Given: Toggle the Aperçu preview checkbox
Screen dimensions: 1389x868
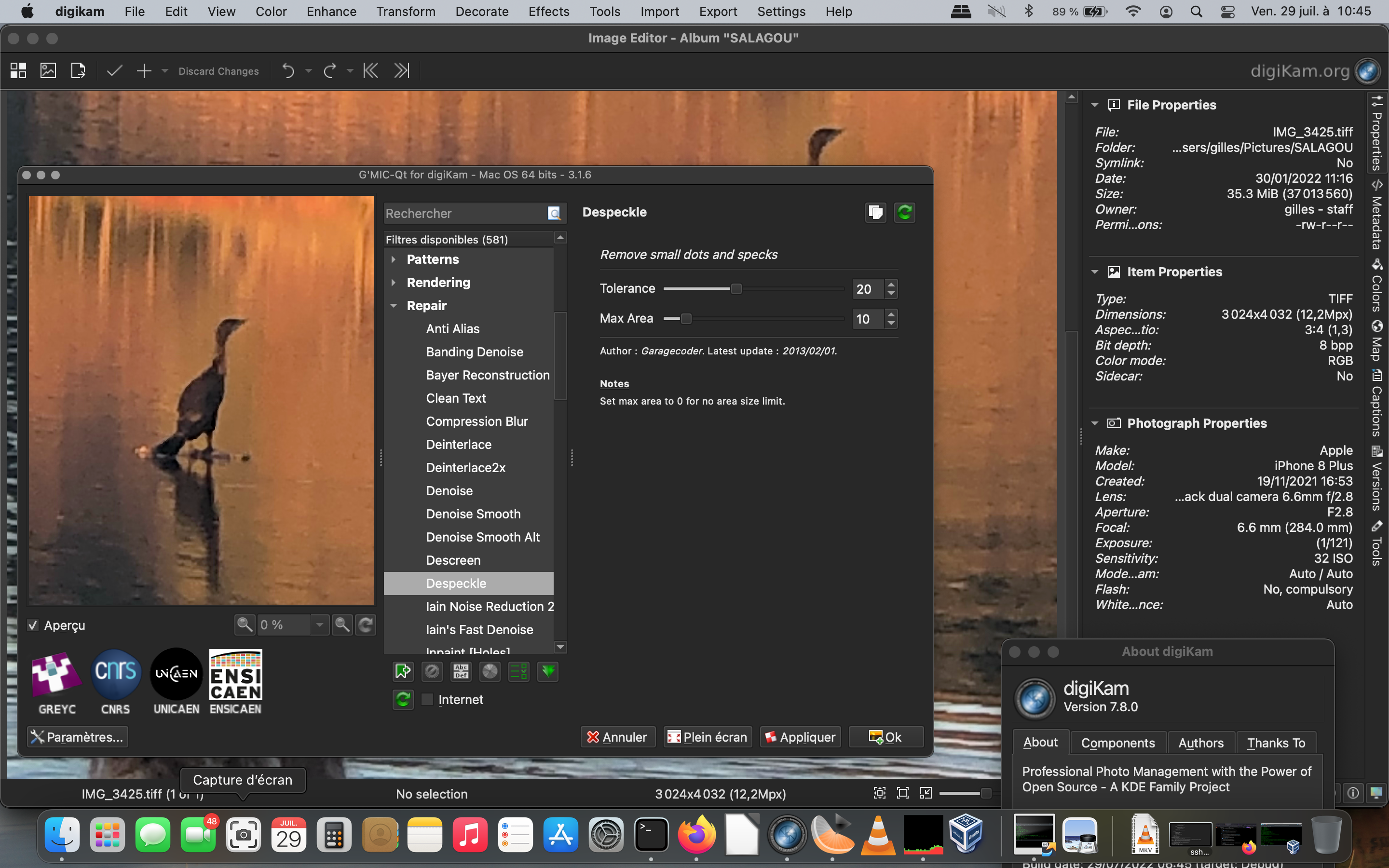Looking at the screenshot, I should pos(33,625).
